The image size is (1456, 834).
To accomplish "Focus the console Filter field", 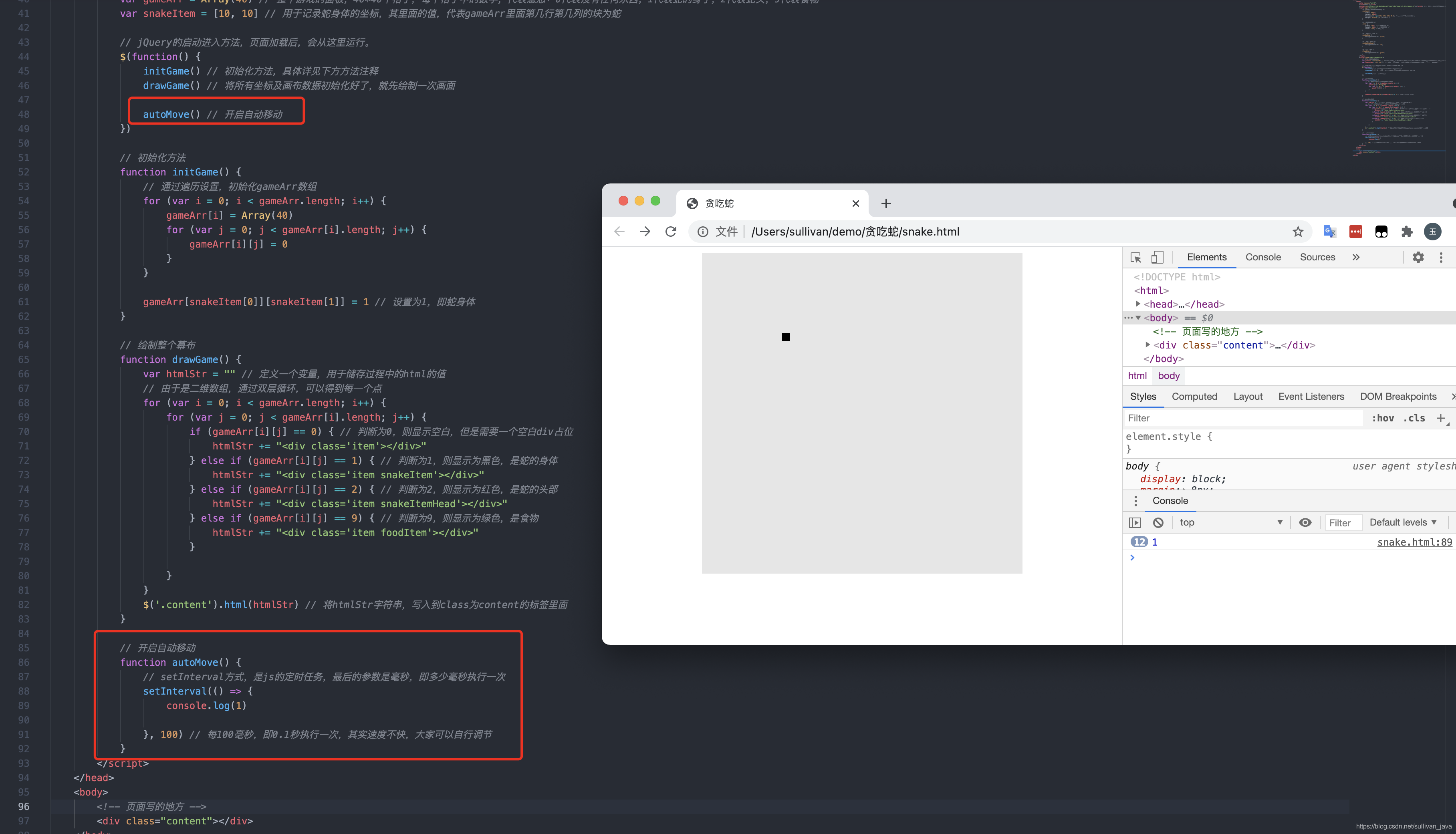I will coord(1343,522).
